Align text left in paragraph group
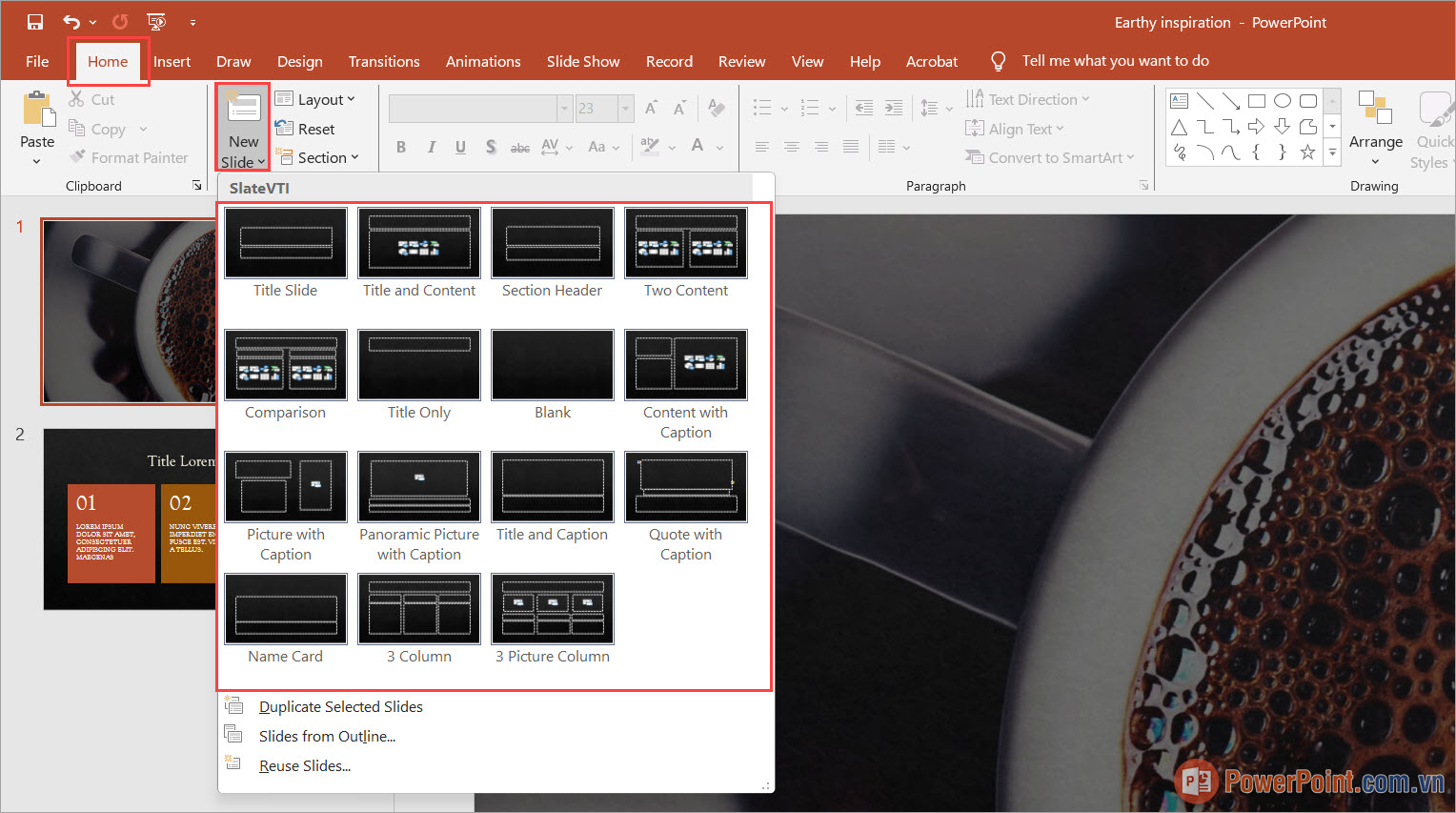The height and width of the screenshot is (813, 1456). [x=762, y=147]
